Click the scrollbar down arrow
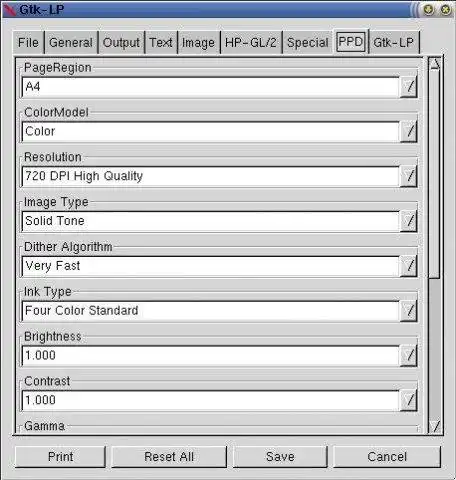Screen dimensions: 456x480 point(435,426)
